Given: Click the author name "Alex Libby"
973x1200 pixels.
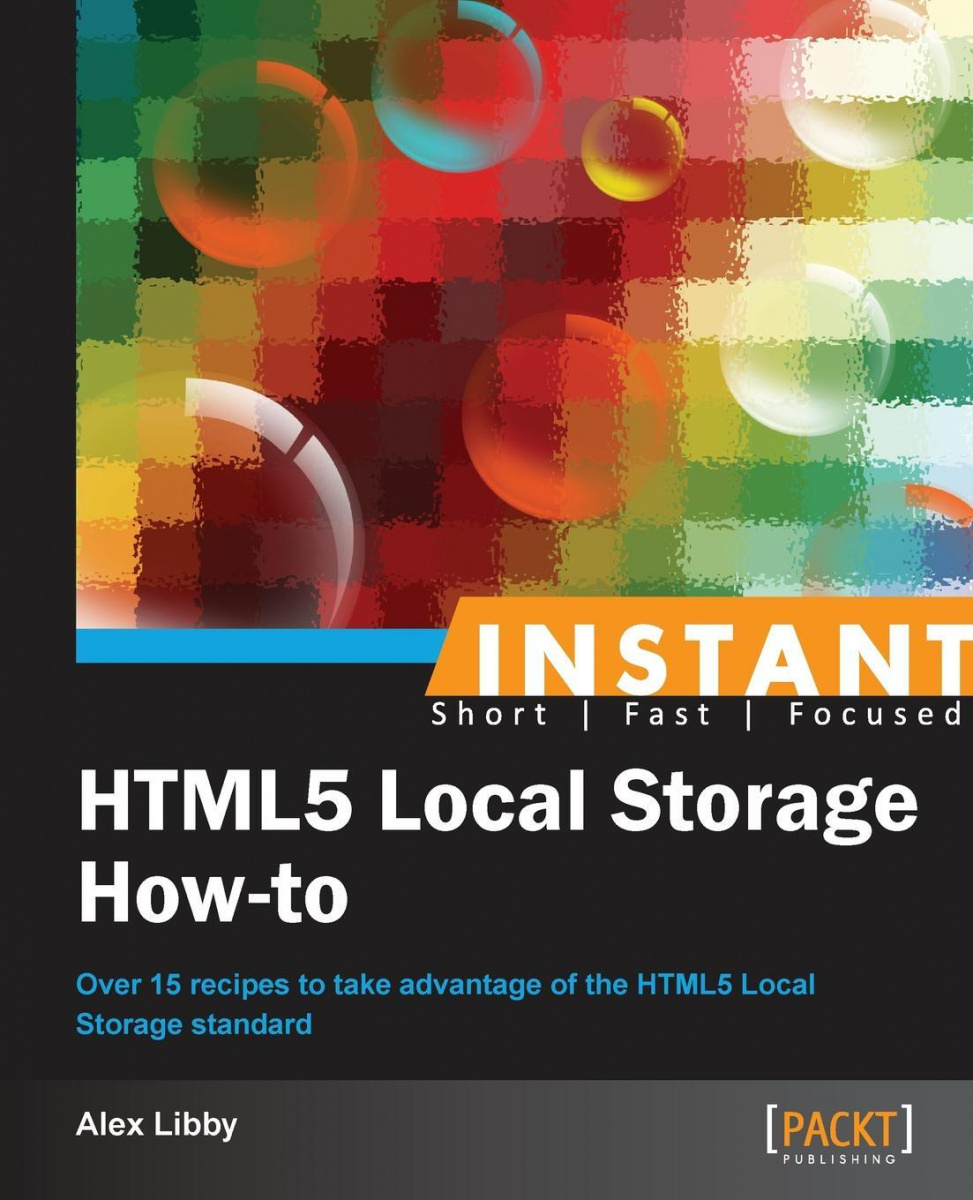Looking at the screenshot, I should pos(157,1124).
